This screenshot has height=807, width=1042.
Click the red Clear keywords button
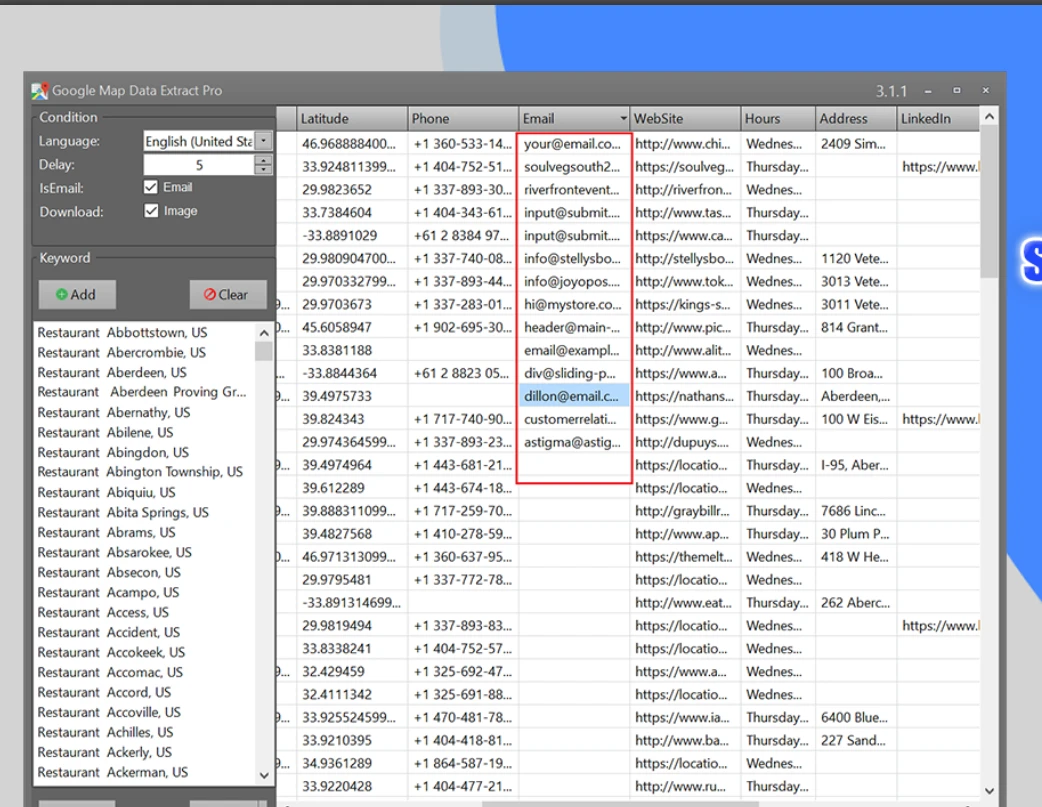[x=227, y=295]
